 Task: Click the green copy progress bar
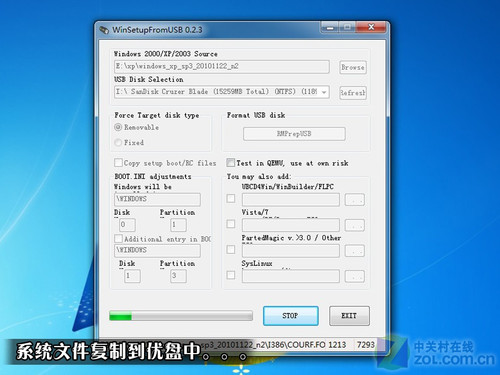click(x=181, y=316)
